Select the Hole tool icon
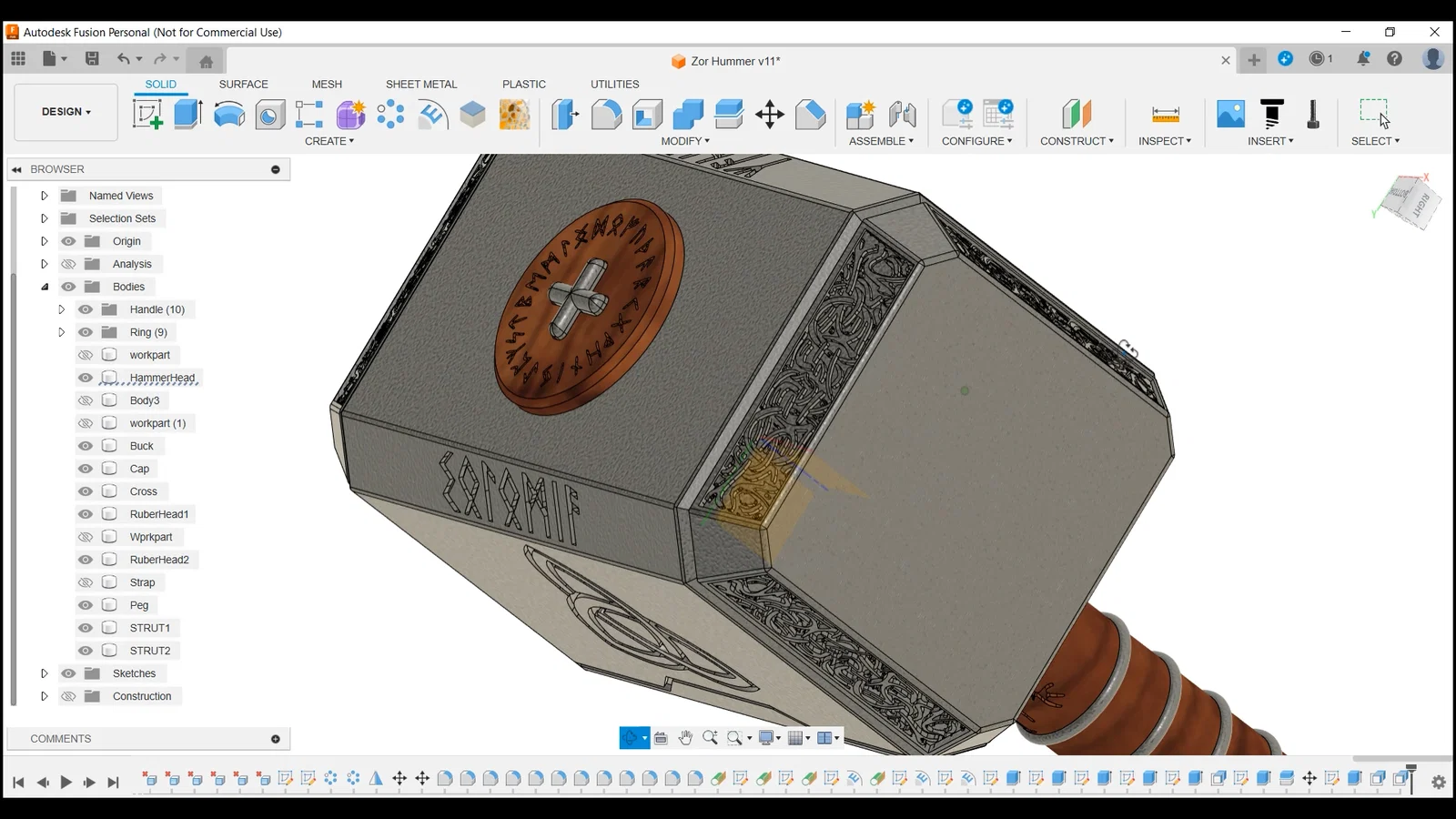Screen dimensions: 1456x819 [x=270, y=115]
